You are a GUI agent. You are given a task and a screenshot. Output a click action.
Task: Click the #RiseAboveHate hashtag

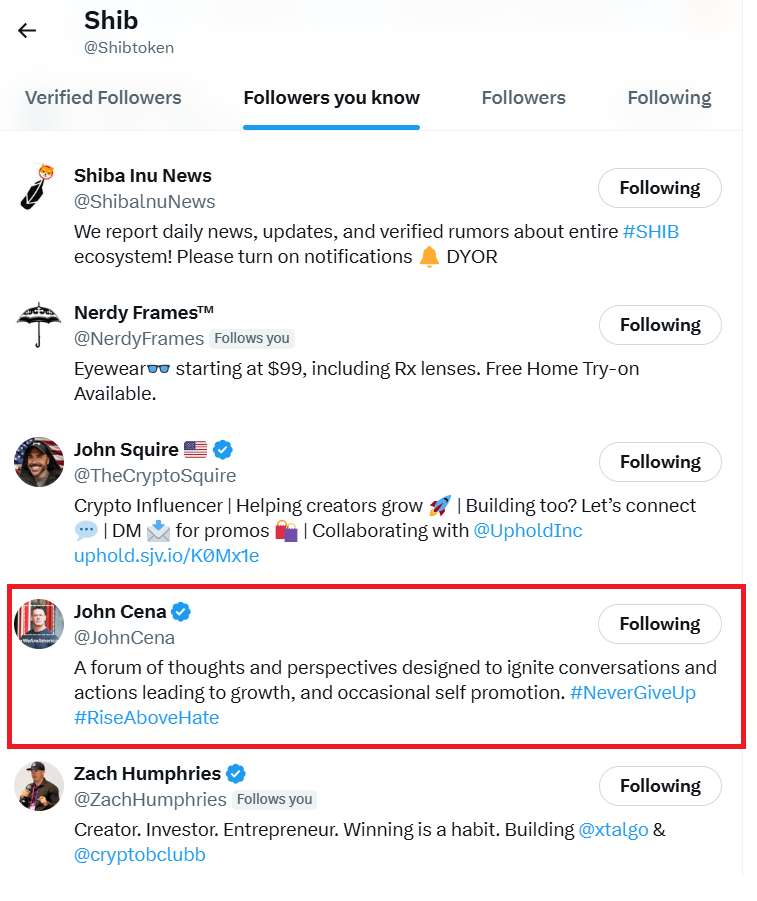click(146, 717)
